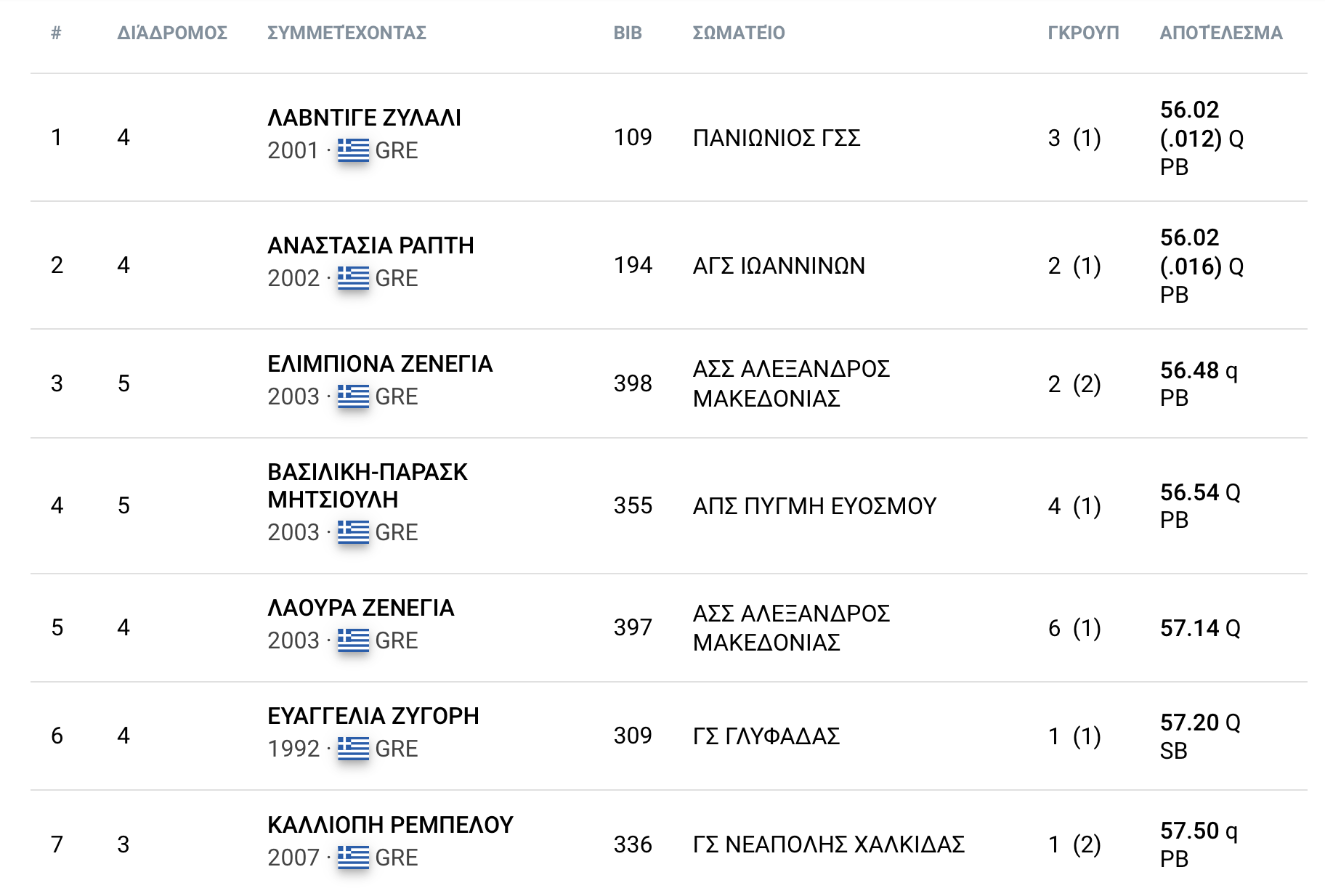Open athlete ΑΝΑΣΤΑΣΙΑ ΡΑΠΤΗ profile
Viewport: 1325px width, 896px height.
370,245
